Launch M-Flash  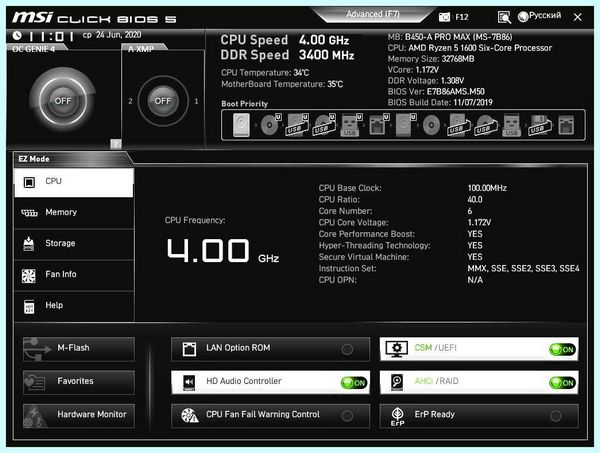click(x=78, y=349)
